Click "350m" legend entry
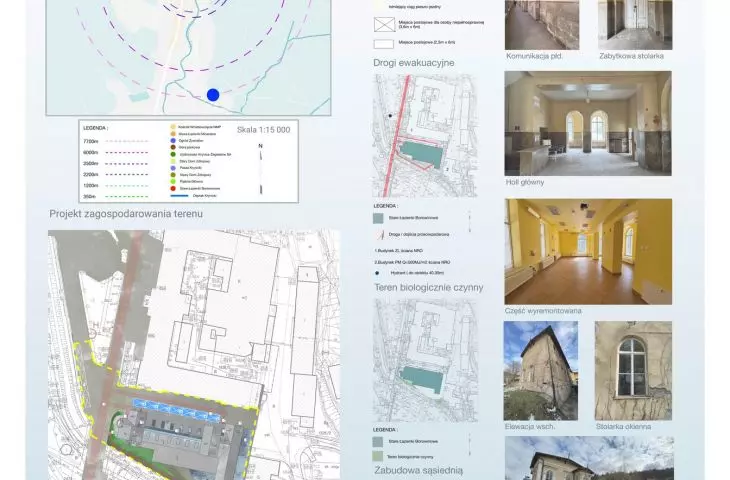 pyautogui.click(x=89, y=197)
